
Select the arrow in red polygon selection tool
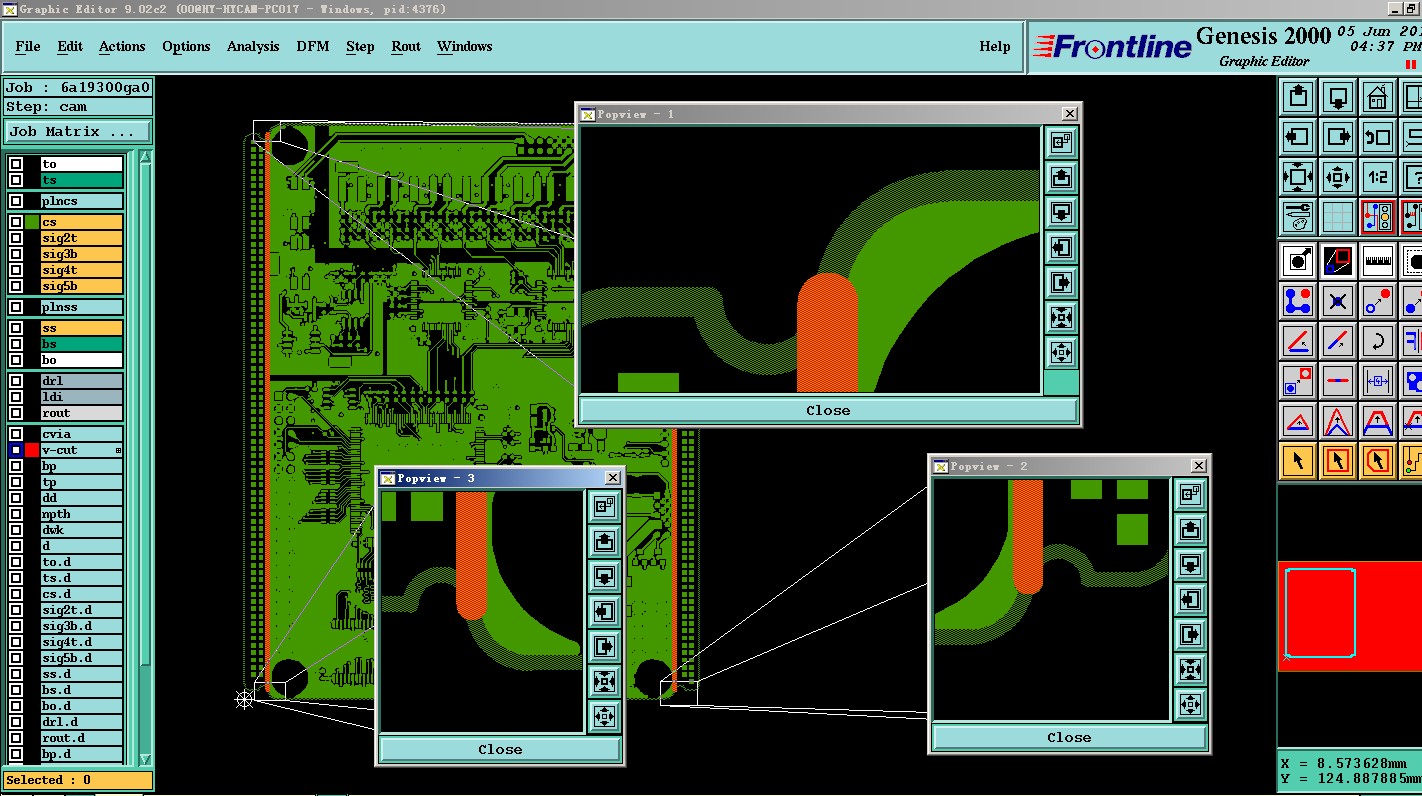tap(1378, 461)
